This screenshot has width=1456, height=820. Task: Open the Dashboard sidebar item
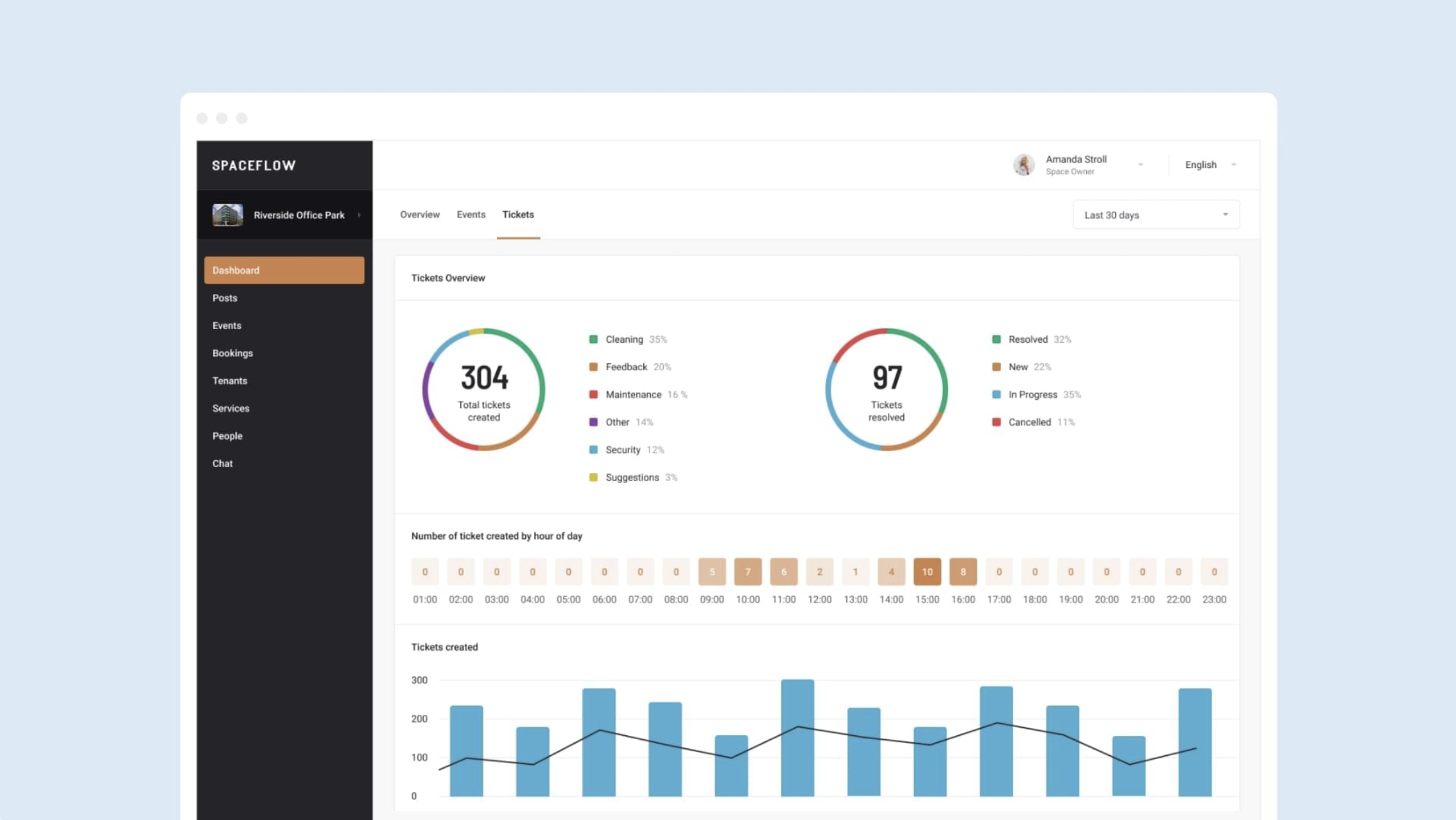284,270
